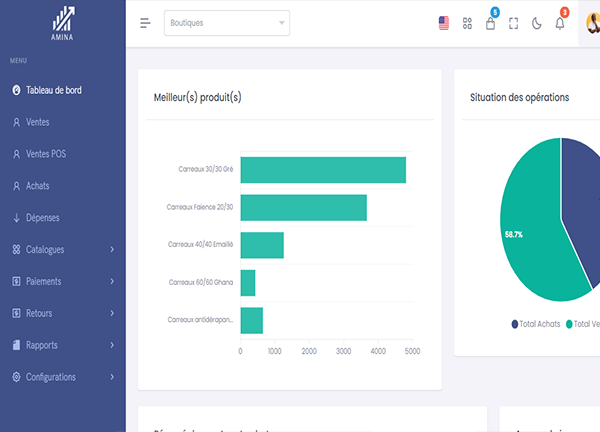
Task: Open the US flag language selector
Action: point(444,23)
